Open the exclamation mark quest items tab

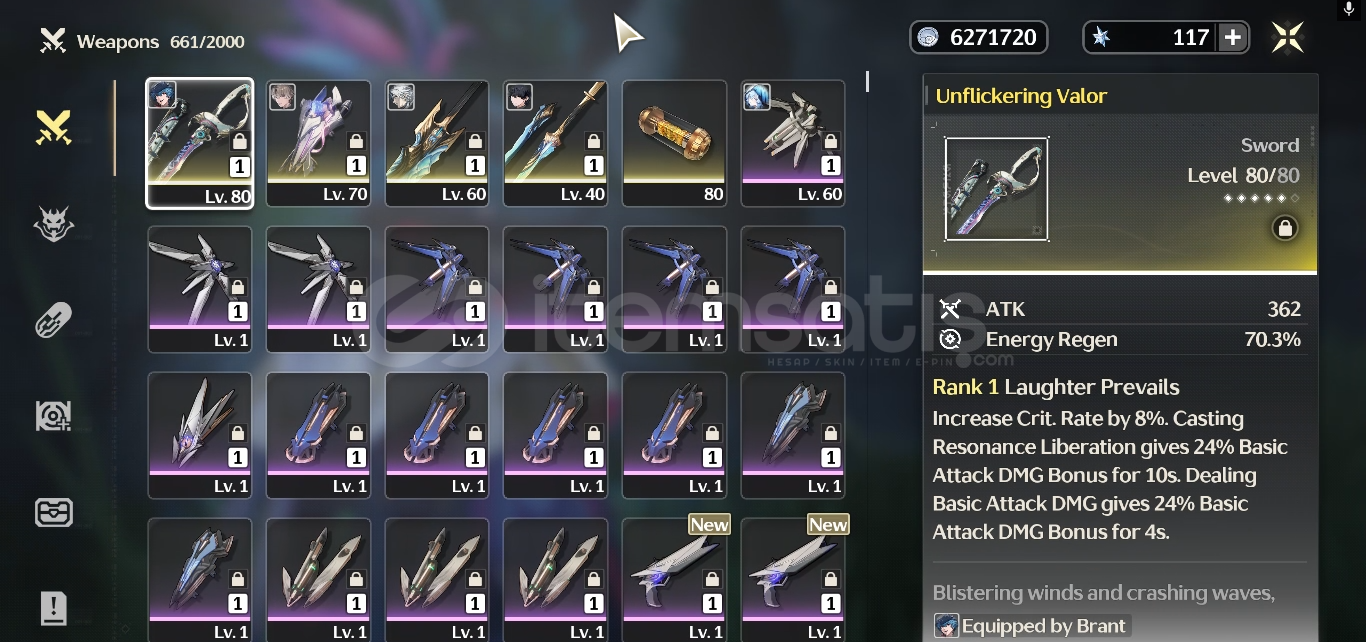point(53,607)
